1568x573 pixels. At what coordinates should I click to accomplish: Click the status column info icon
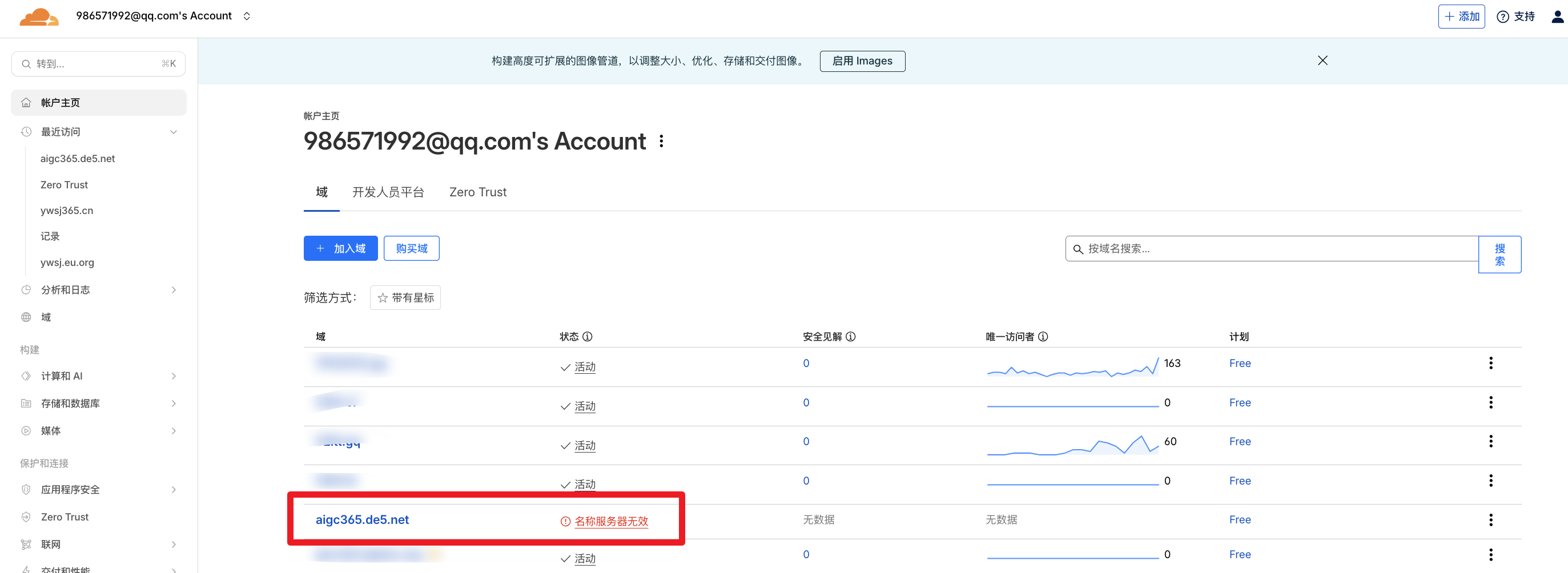point(588,336)
